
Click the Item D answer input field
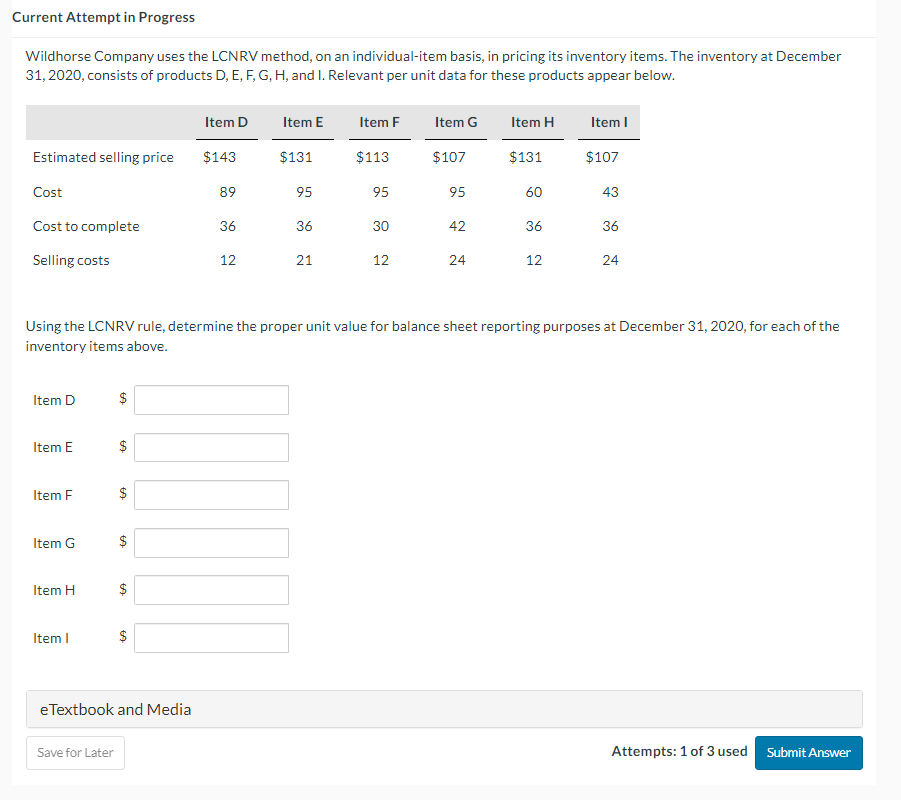pos(211,399)
